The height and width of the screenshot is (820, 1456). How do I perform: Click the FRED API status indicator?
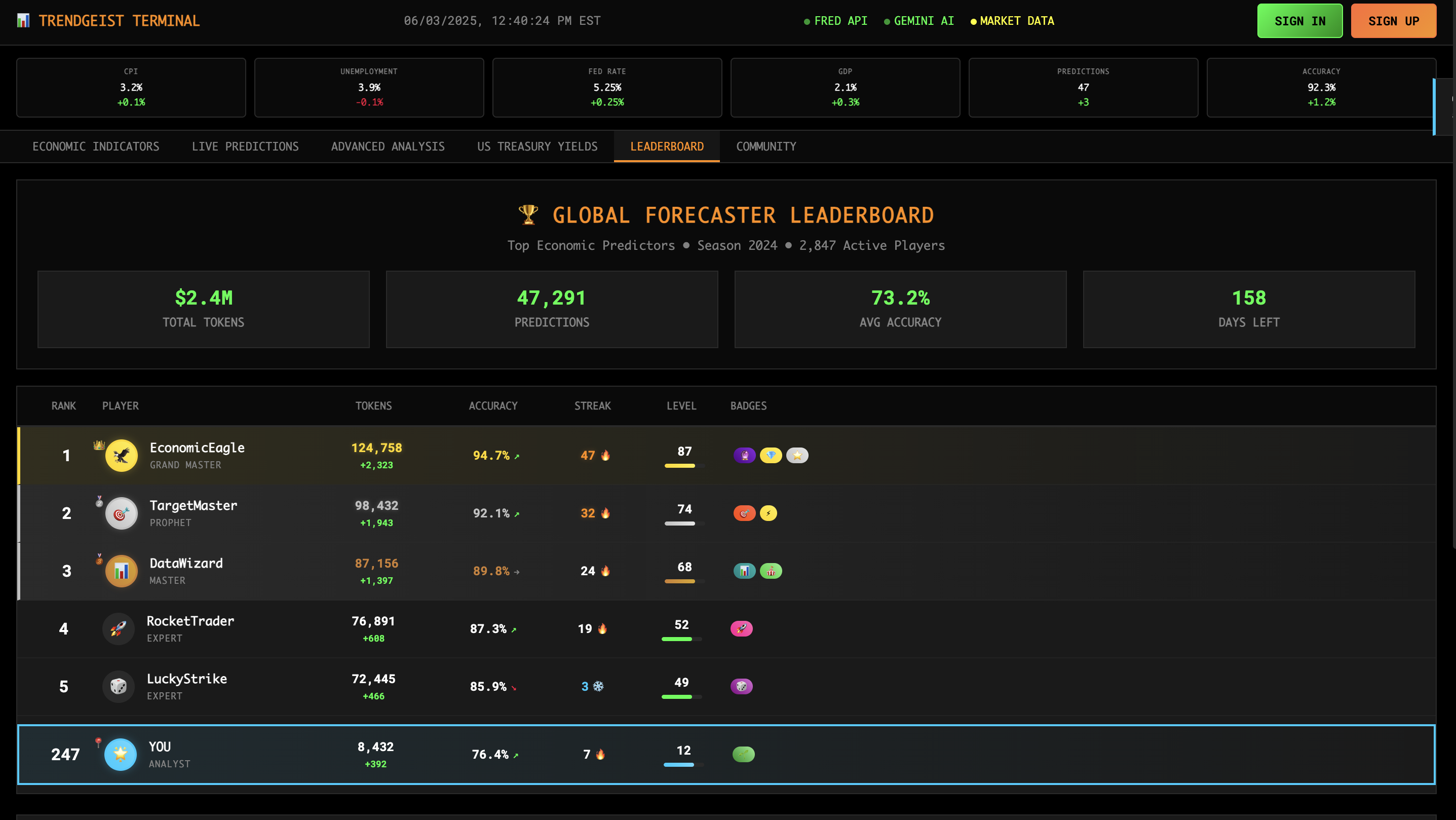tap(835, 21)
